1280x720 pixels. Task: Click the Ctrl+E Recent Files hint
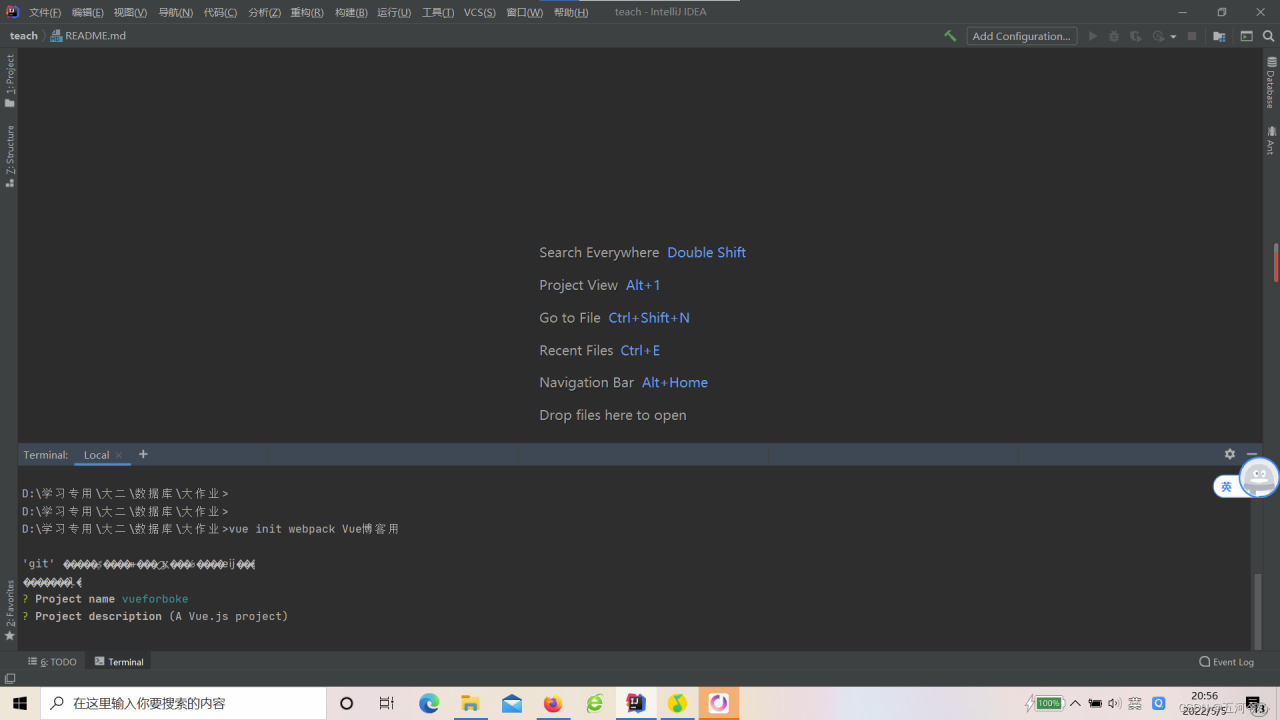coord(640,351)
